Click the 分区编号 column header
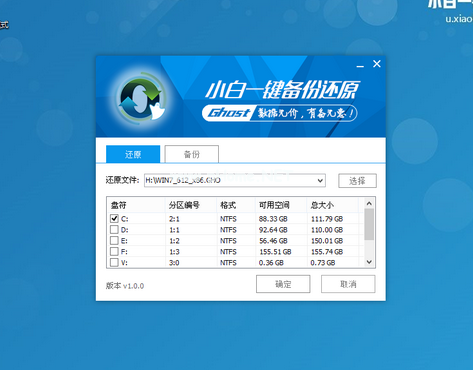Viewport: 473px width, 370px height. [191, 205]
